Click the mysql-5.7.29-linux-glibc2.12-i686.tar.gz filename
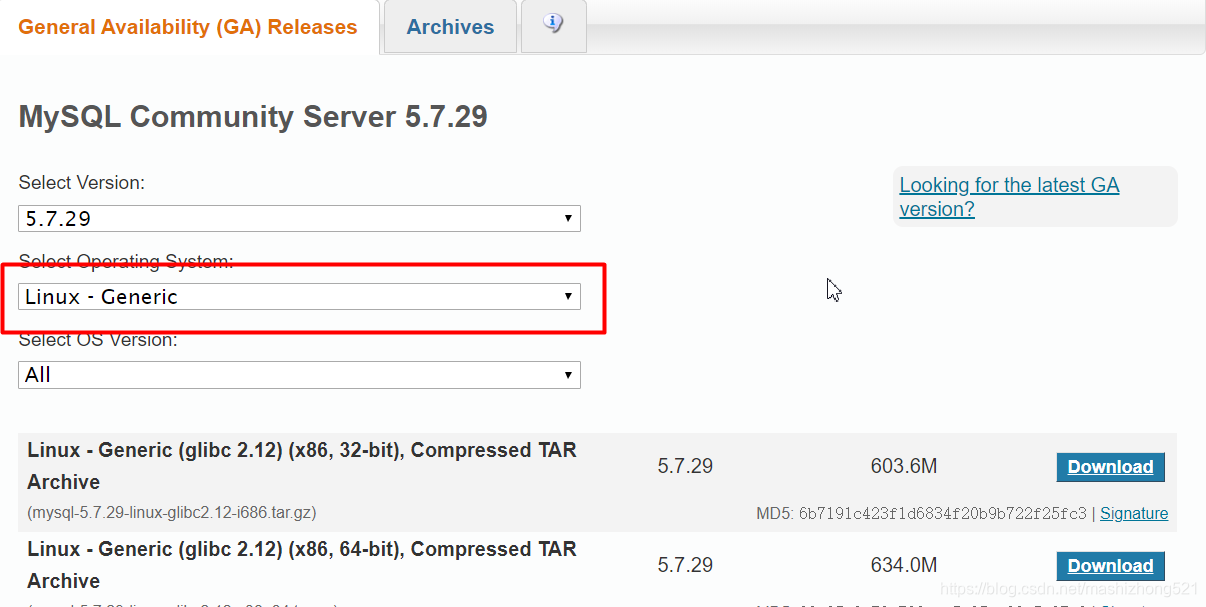Screen dimensions: 1206x607 pyautogui.click(x=172, y=512)
